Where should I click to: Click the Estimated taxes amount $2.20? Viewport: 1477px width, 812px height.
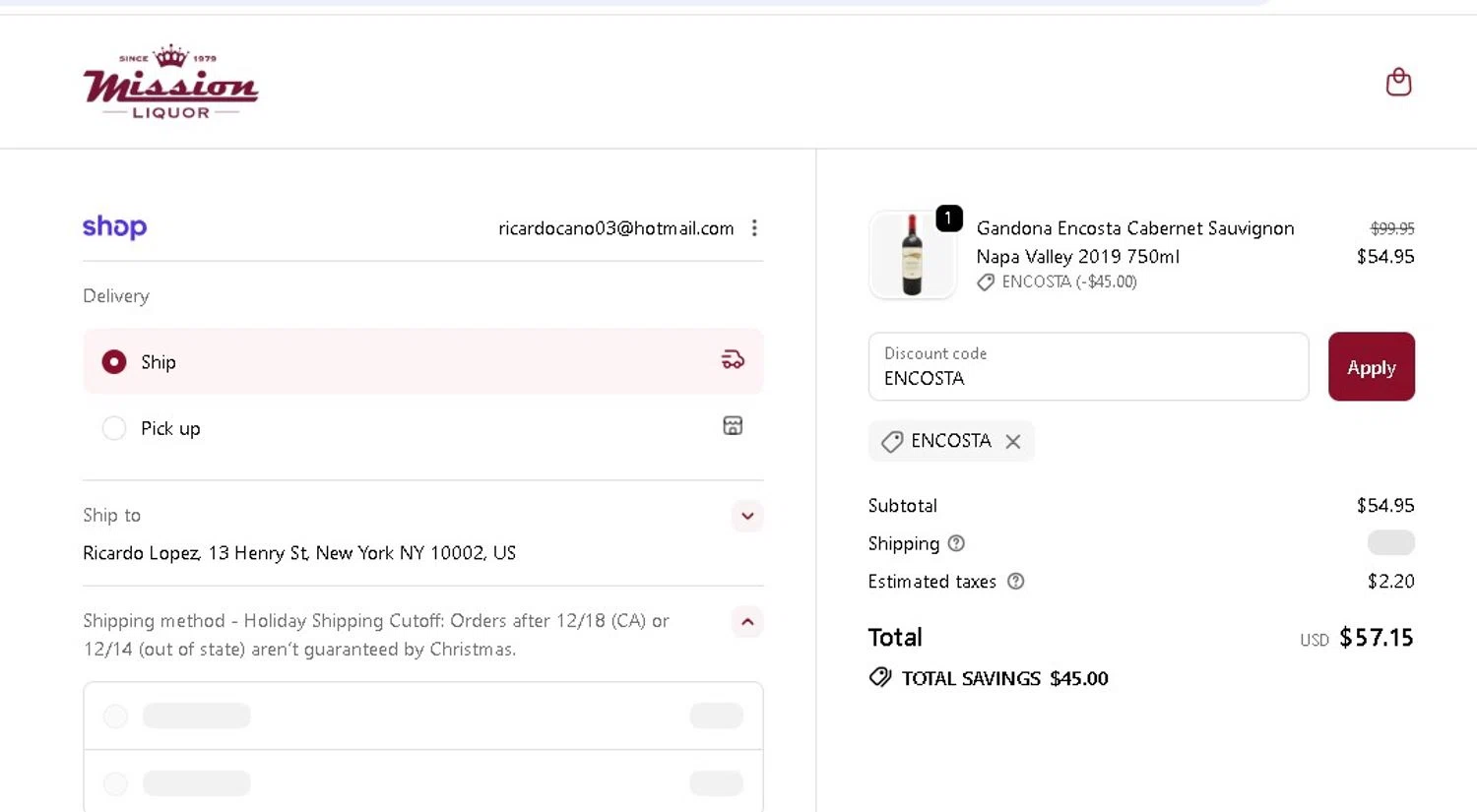tap(1390, 582)
